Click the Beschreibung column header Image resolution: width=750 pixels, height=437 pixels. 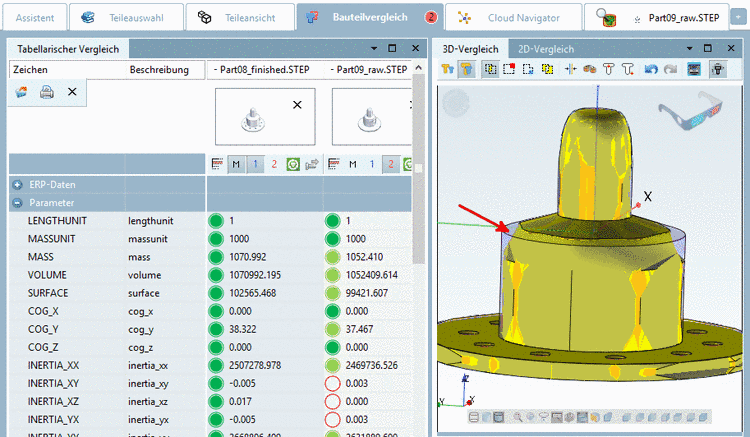[x=165, y=70]
